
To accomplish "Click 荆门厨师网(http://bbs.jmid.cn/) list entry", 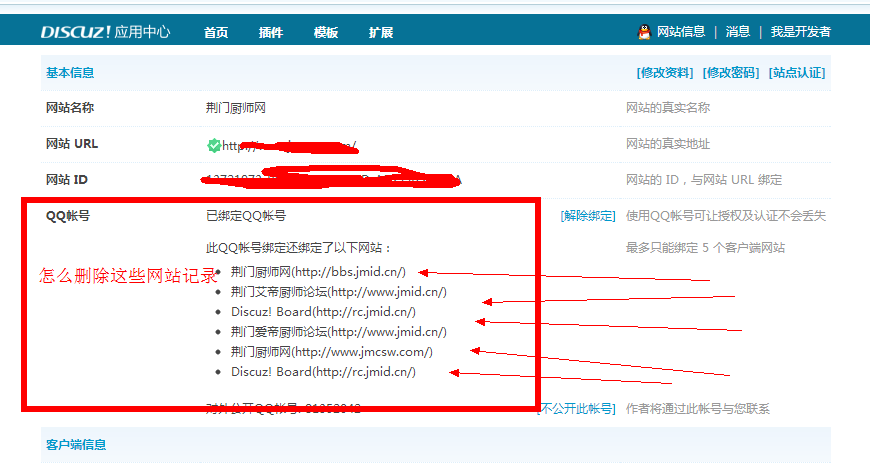I will [318, 272].
